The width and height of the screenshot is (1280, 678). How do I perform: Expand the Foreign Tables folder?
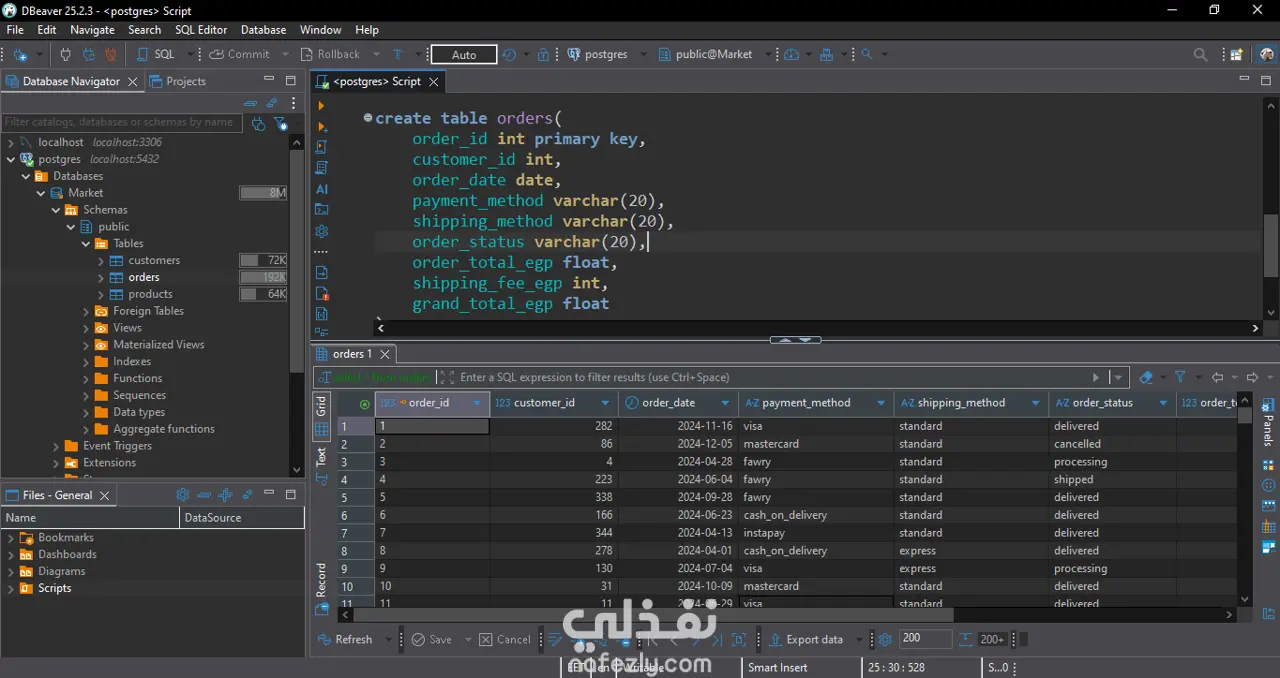[x=86, y=311]
